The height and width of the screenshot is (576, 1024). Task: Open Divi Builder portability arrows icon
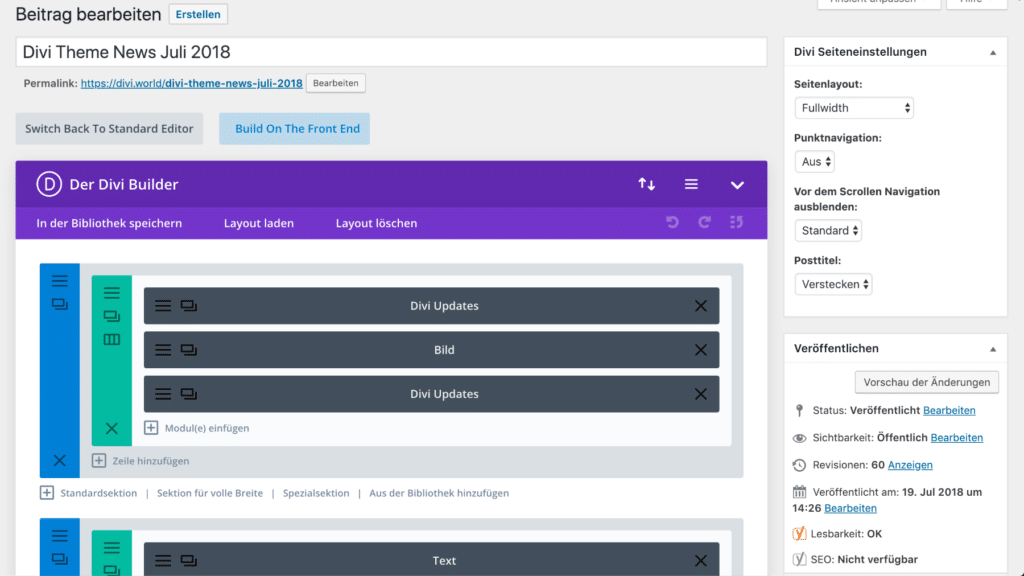[647, 184]
